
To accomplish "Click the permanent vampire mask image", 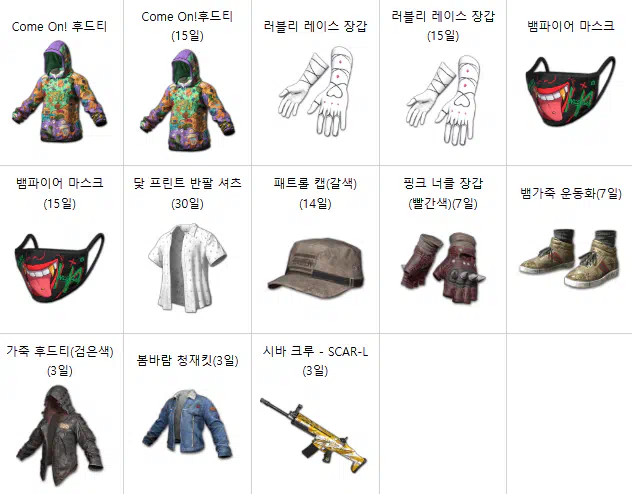I will 570,91.
